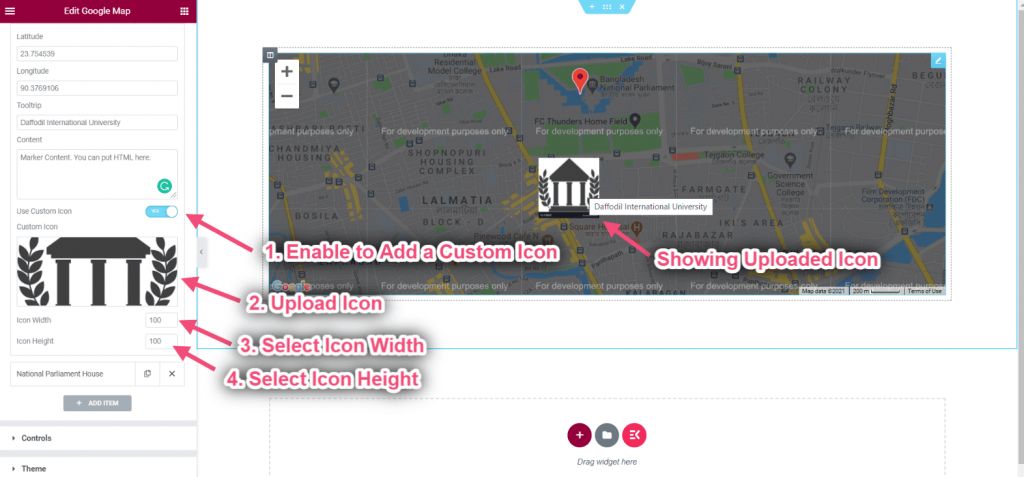1024x477 pixels.
Task: Click the Edit Google Map panel title
Action: [97, 11]
